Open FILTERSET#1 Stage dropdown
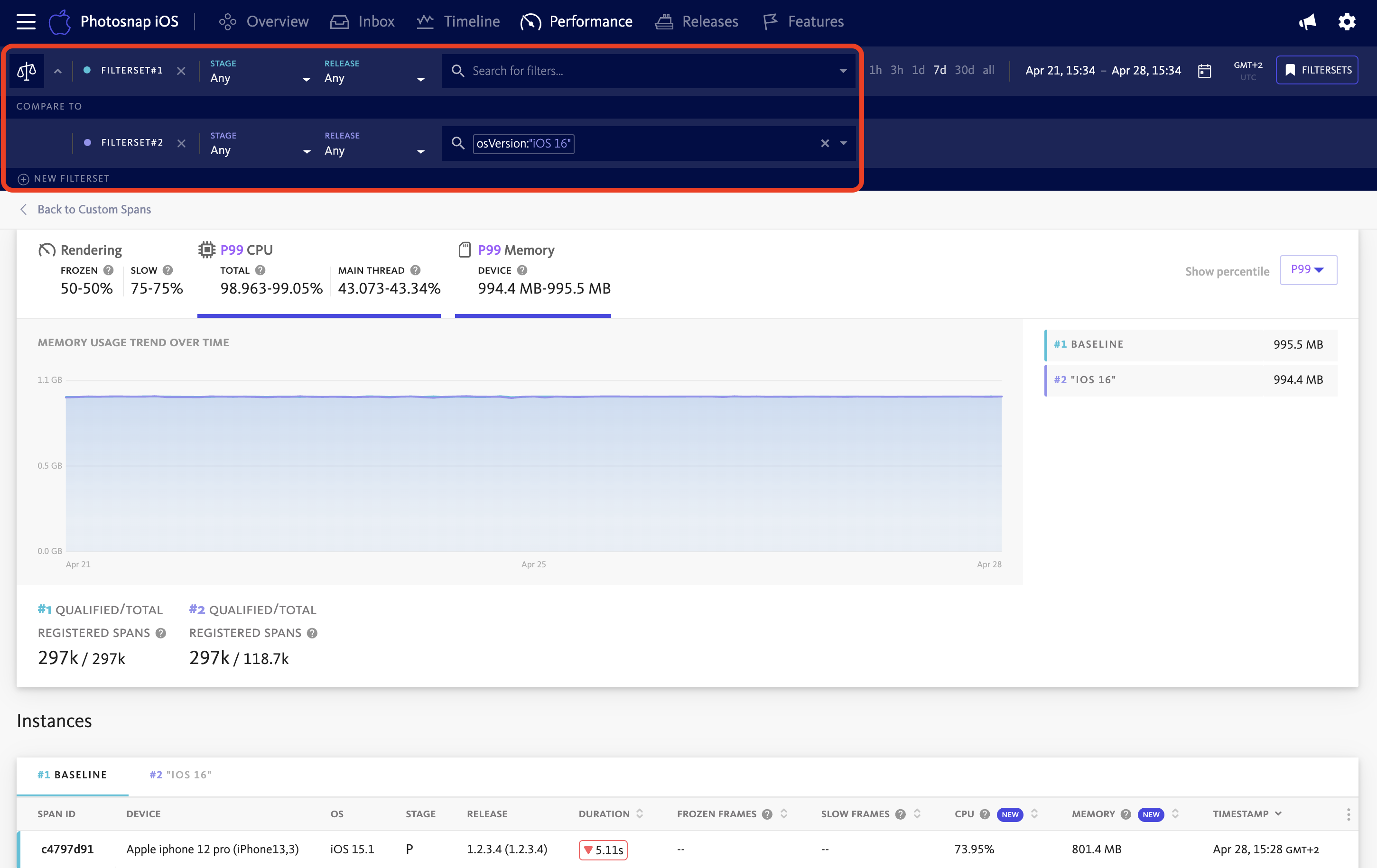 260,72
